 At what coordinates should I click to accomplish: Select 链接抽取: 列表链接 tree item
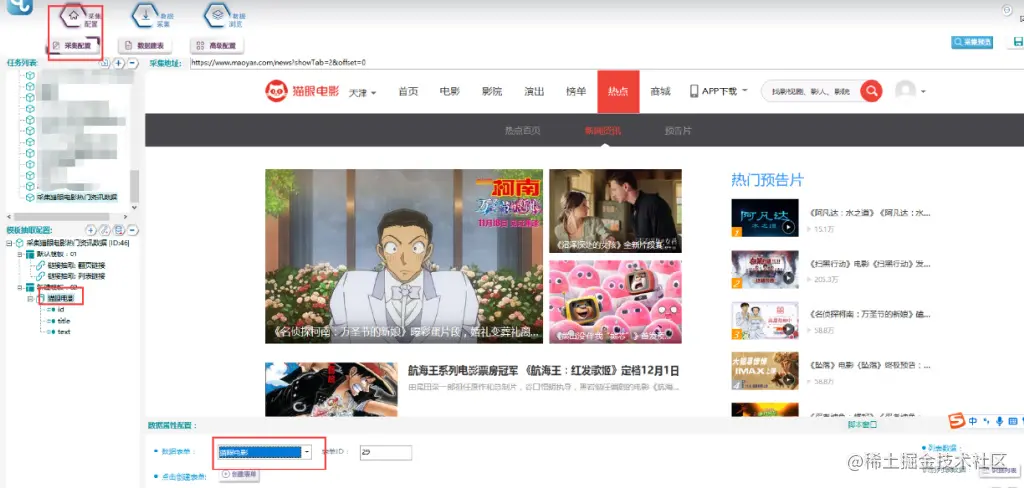(x=76, y=276)
